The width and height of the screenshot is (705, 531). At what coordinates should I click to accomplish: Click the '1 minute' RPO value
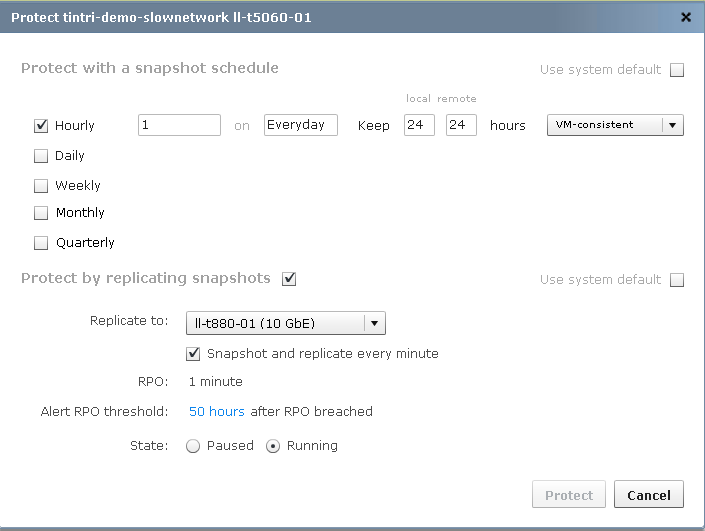tap(216, 382)
